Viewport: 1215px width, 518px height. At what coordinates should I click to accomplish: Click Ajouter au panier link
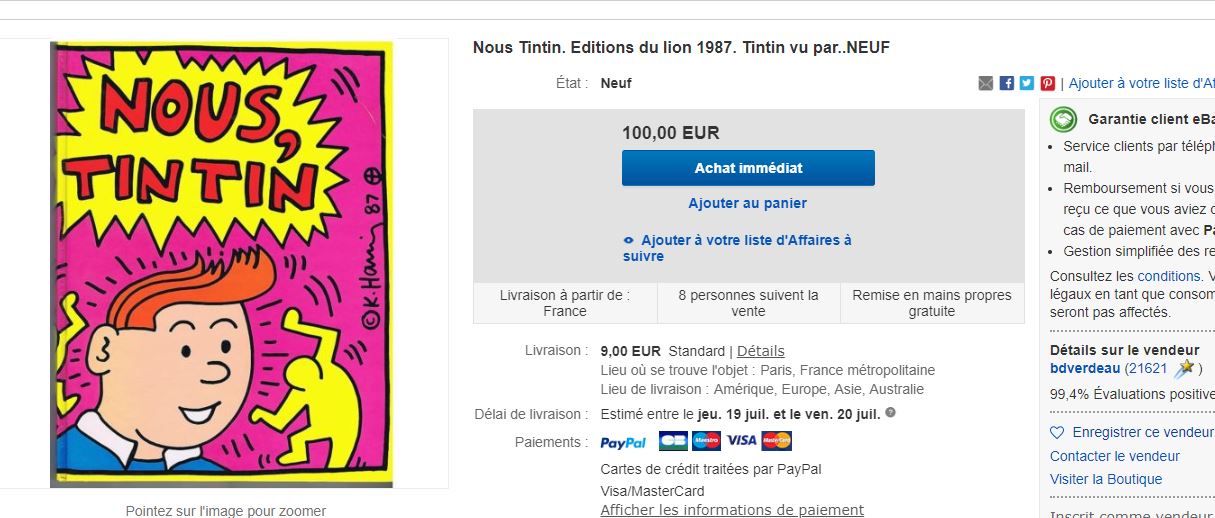747,203
